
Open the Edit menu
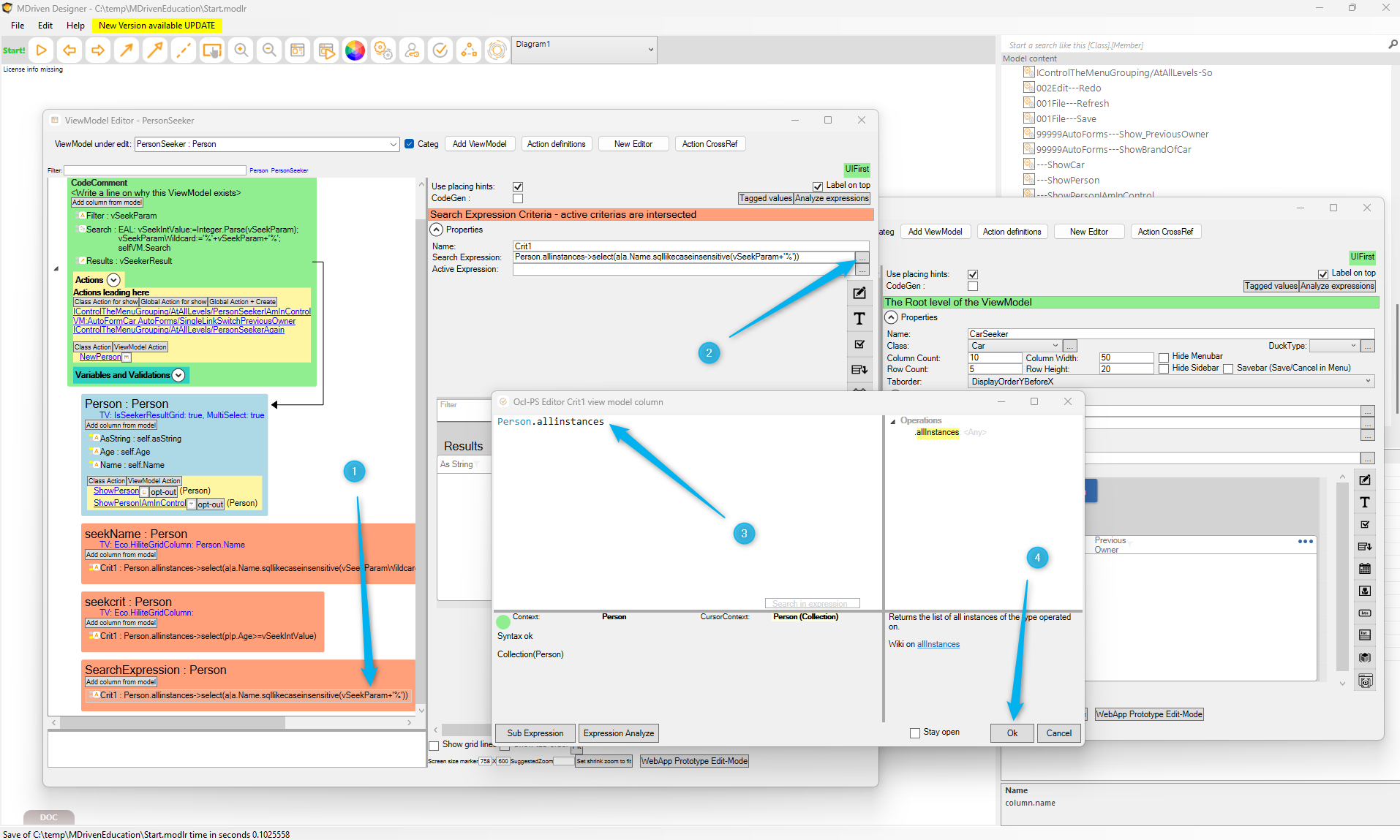point(45,26)
